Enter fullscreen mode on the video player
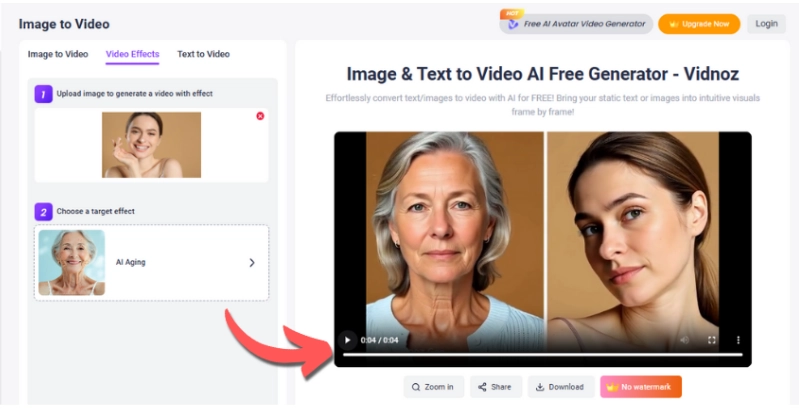 point(712,340)
